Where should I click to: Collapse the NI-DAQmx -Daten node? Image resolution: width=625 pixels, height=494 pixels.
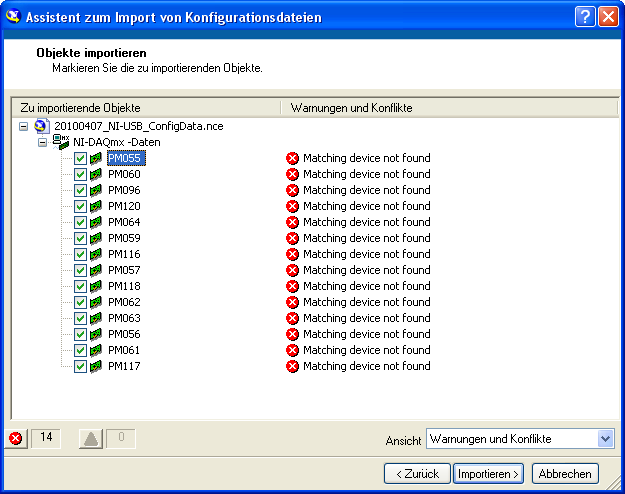click(42, 142)
